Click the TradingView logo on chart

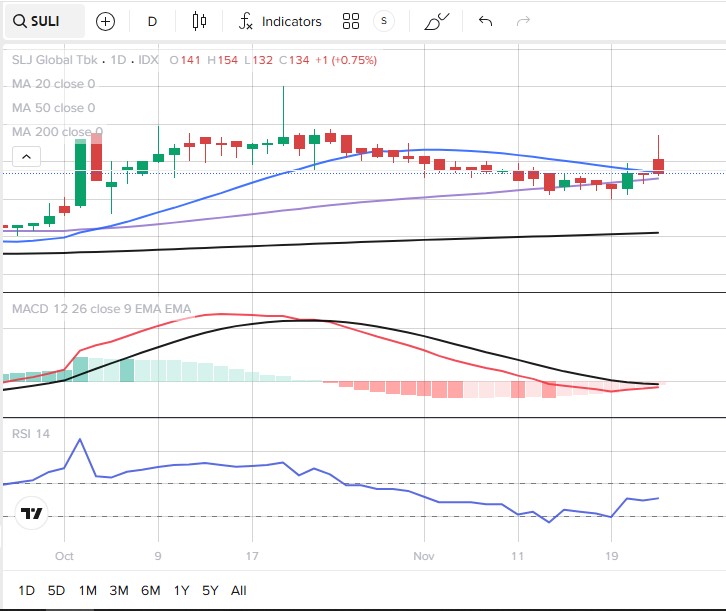click(31, 514)
